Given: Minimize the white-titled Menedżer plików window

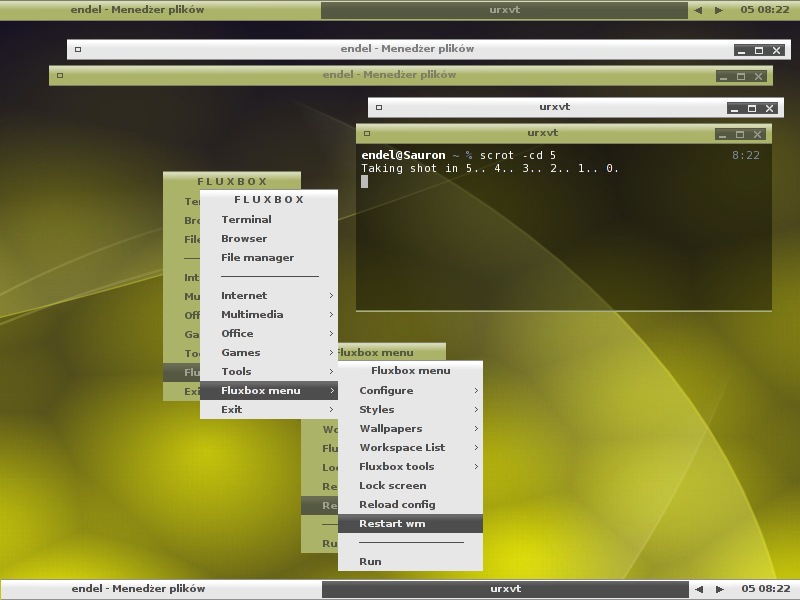Looking at the screenshot, I should pos(742,50).
